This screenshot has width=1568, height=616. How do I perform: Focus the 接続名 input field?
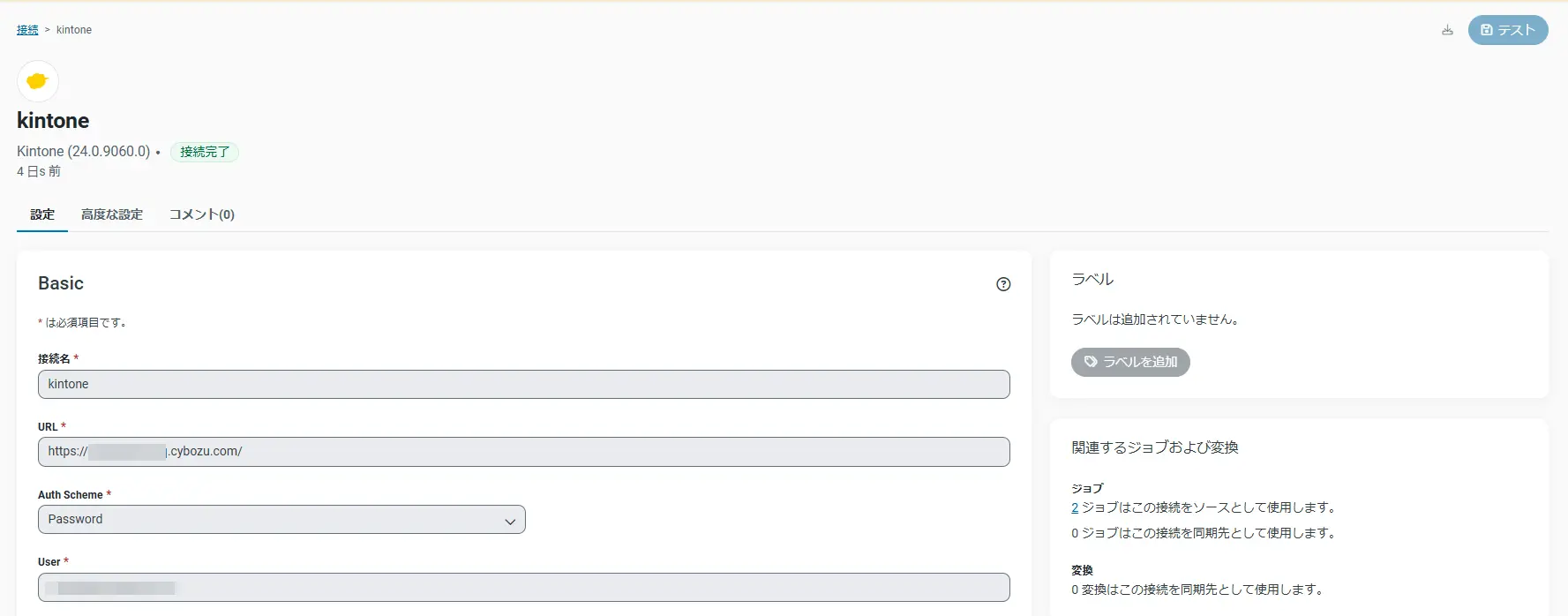click(x=524, y=384)
